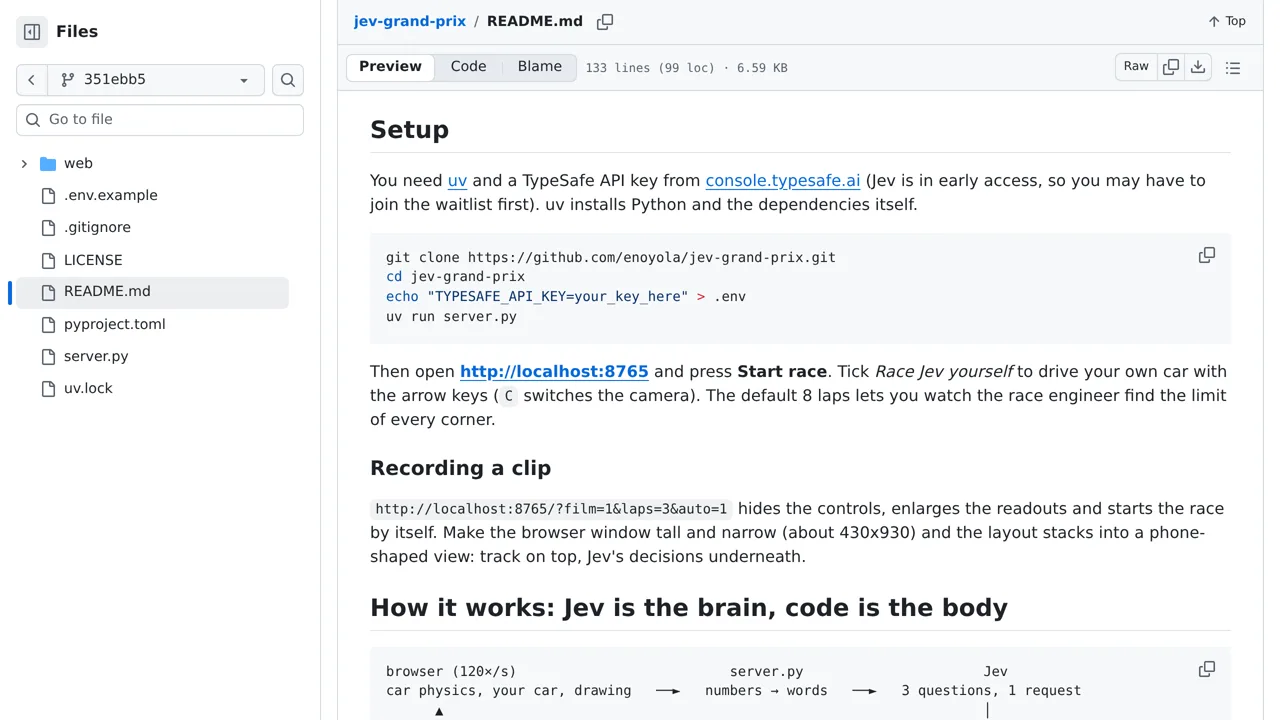The image size is (1280, 720).
Task: Download raw file icon
Action: tap(1198, 67)
